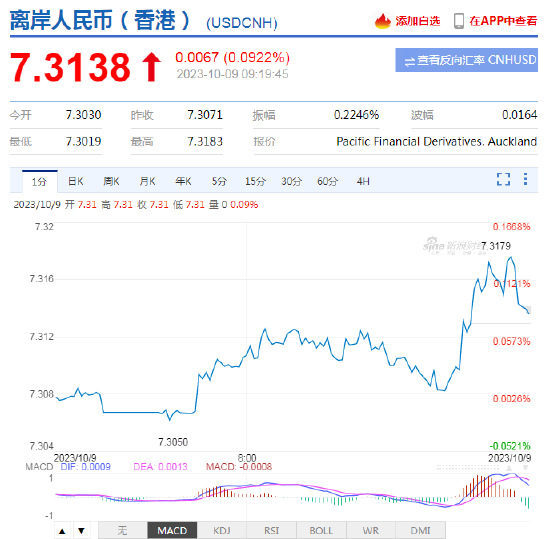The height and width of the screenshot is (539, 550).
Task: Click the 7.3050 low label on chart
Action: [x=173, y=442]
